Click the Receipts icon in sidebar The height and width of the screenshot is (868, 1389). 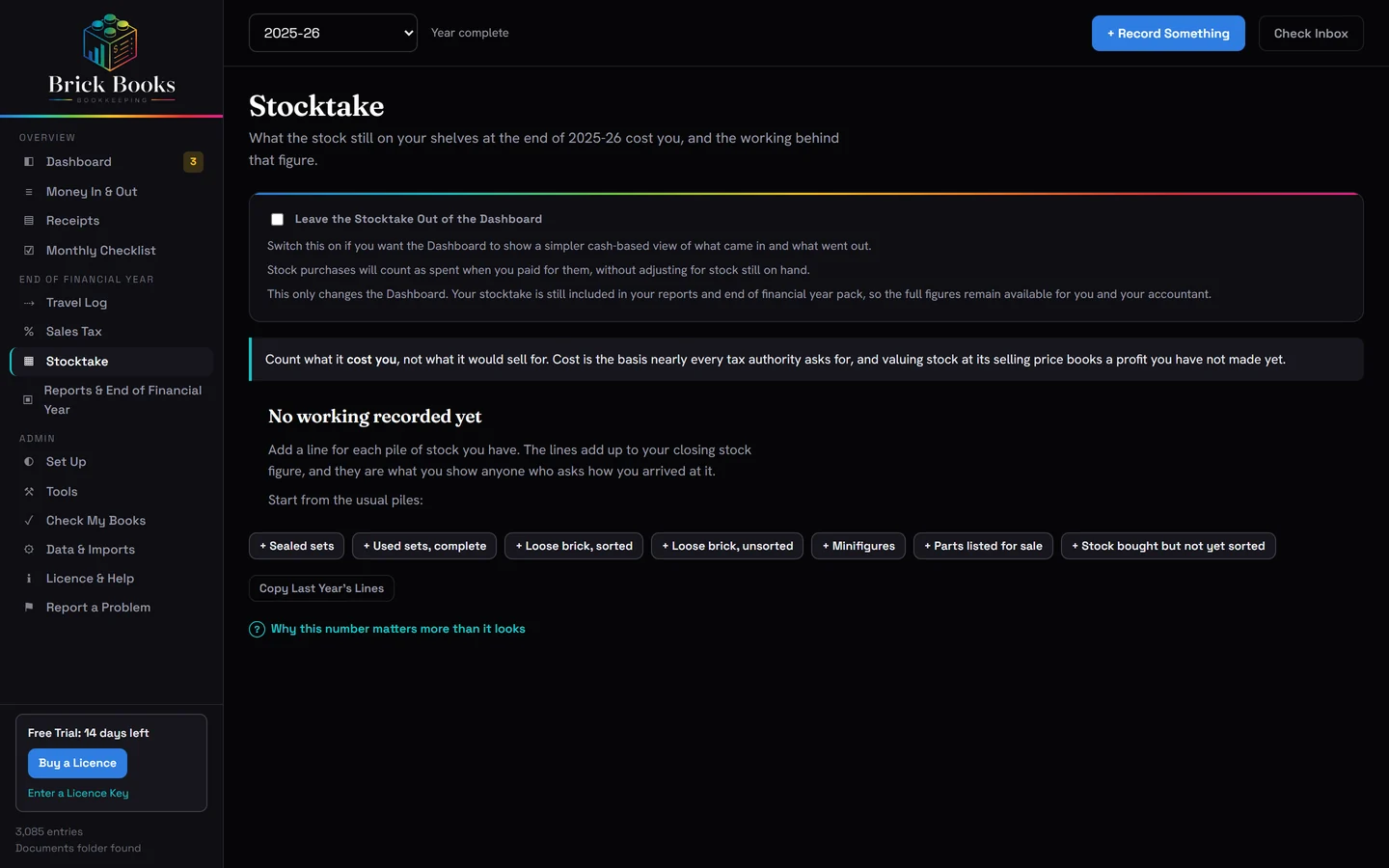pyautogui.click(x=29, y=221)
